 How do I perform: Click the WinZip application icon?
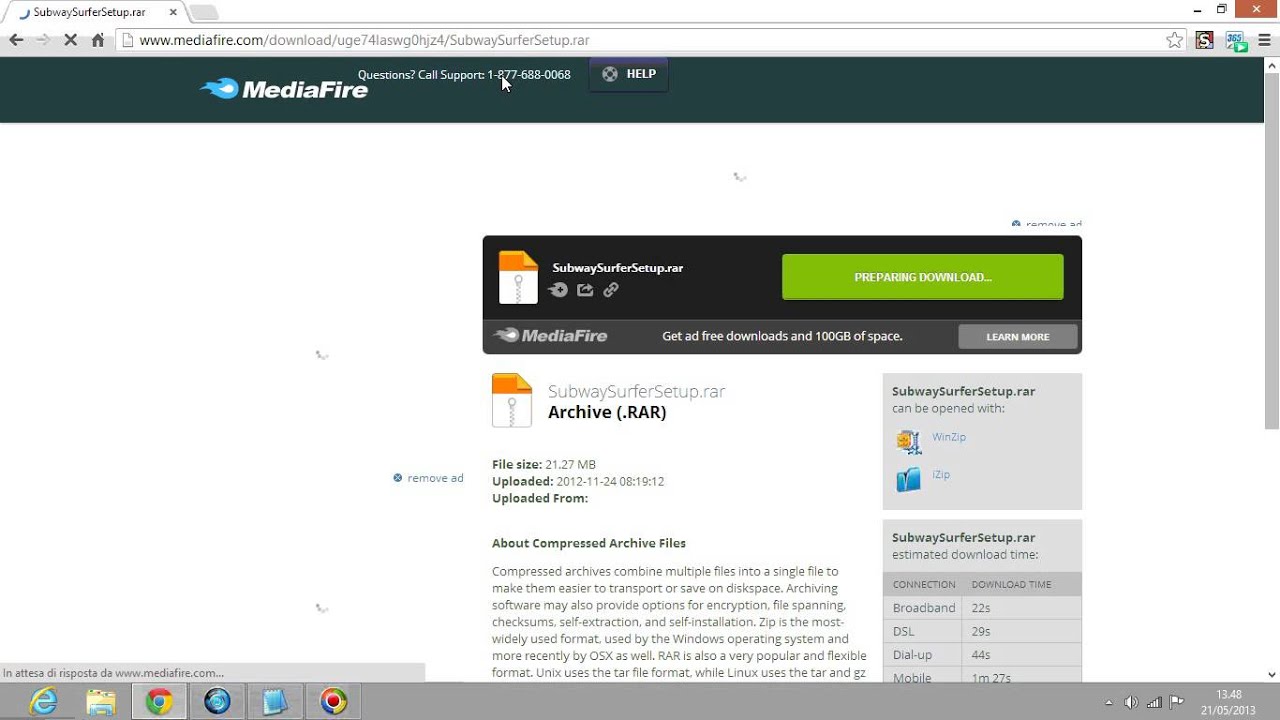[908, 441]
